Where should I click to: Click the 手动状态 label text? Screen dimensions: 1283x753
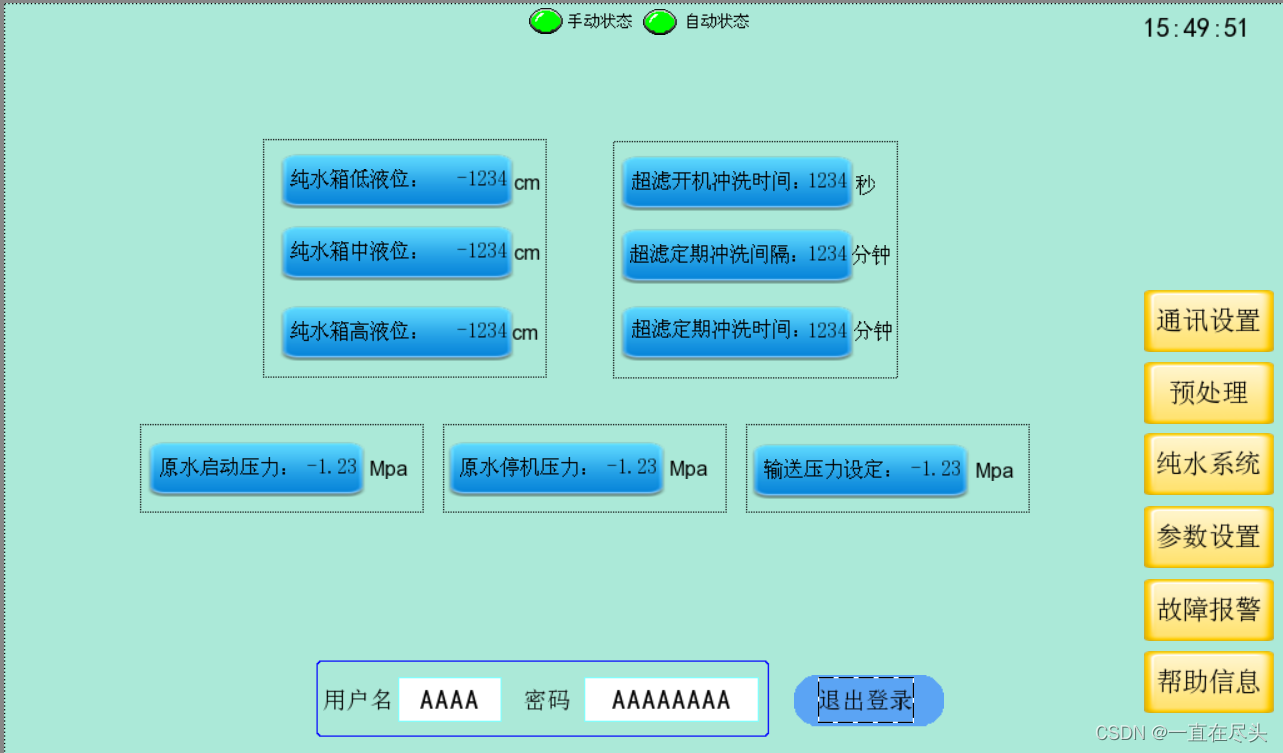pyautogui.click(x=600, y=22)
